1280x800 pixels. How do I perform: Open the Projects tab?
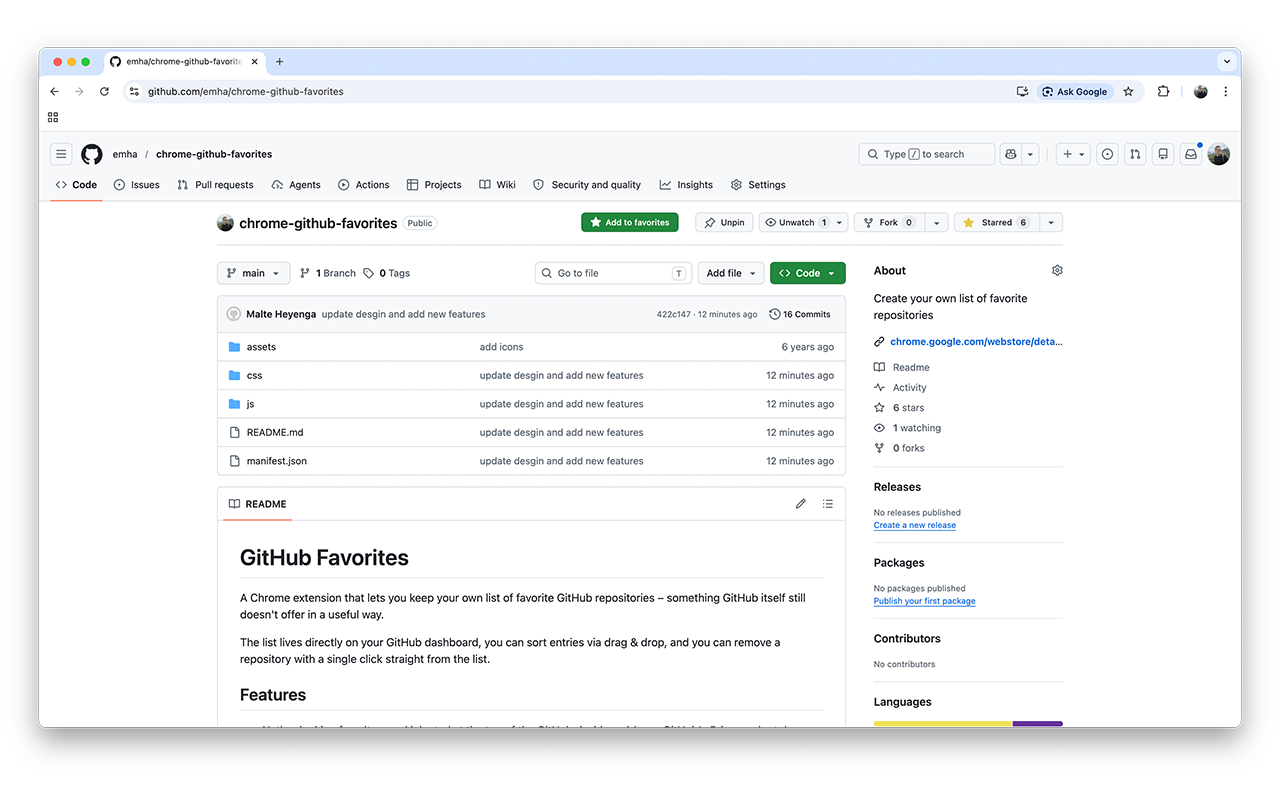tap(434, 185)
